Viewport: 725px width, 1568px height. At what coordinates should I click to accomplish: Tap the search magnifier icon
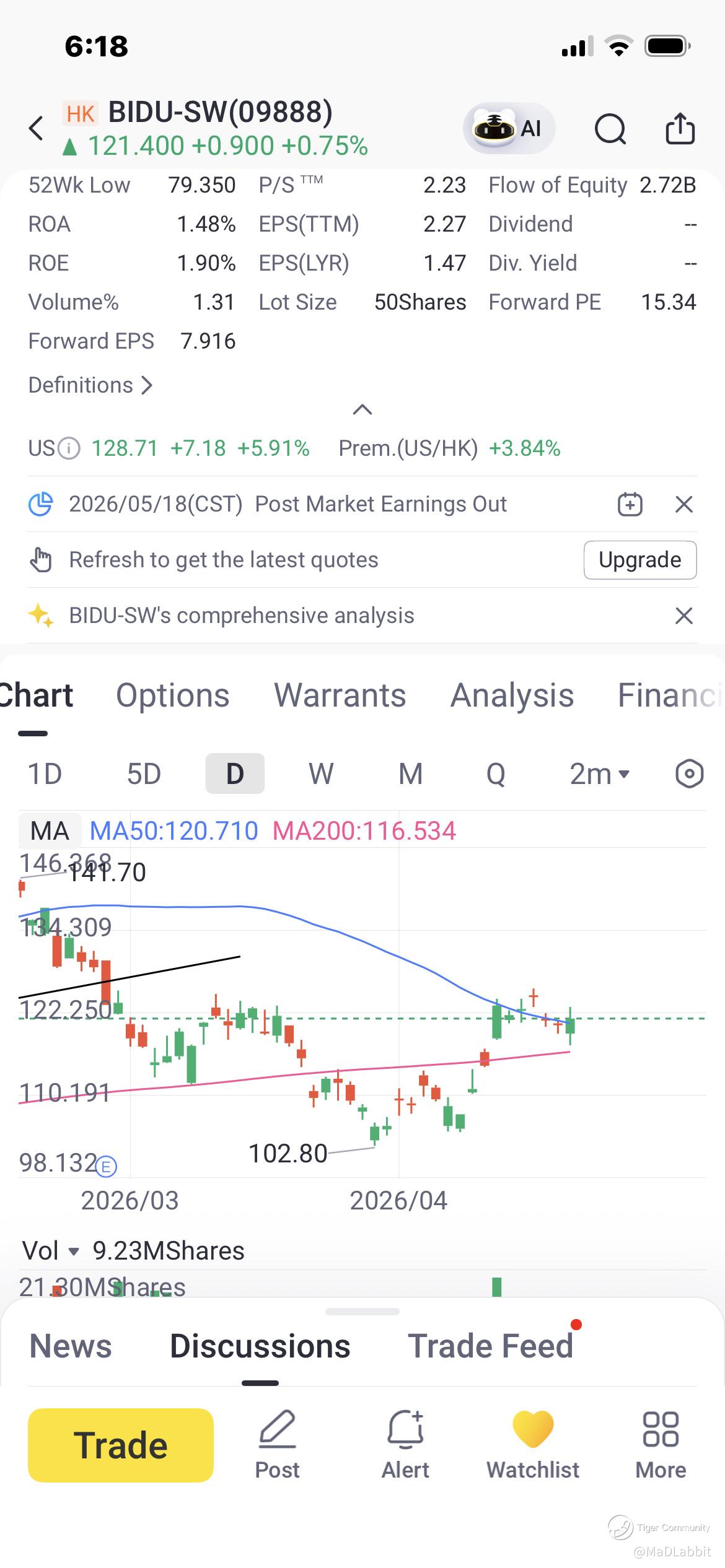[x=610, y=129]
